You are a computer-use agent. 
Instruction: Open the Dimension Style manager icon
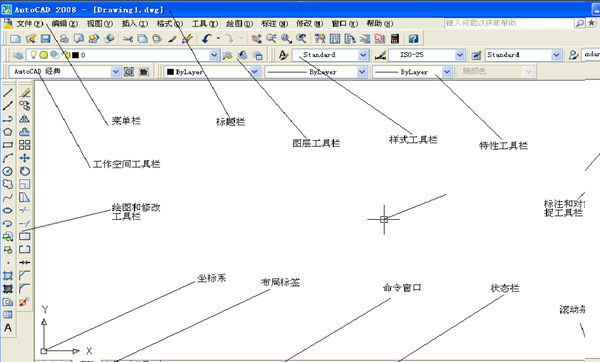pos(380,55)
